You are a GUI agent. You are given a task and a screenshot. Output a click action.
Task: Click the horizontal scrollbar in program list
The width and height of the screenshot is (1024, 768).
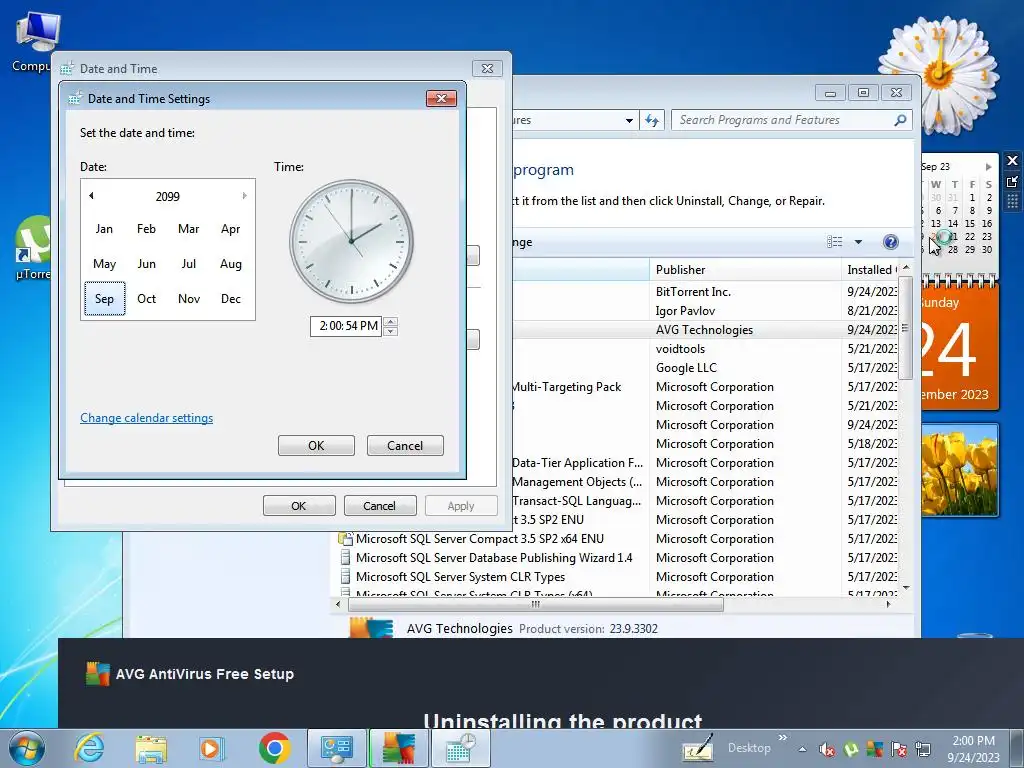pyautogui.click(x=536, y=605)
